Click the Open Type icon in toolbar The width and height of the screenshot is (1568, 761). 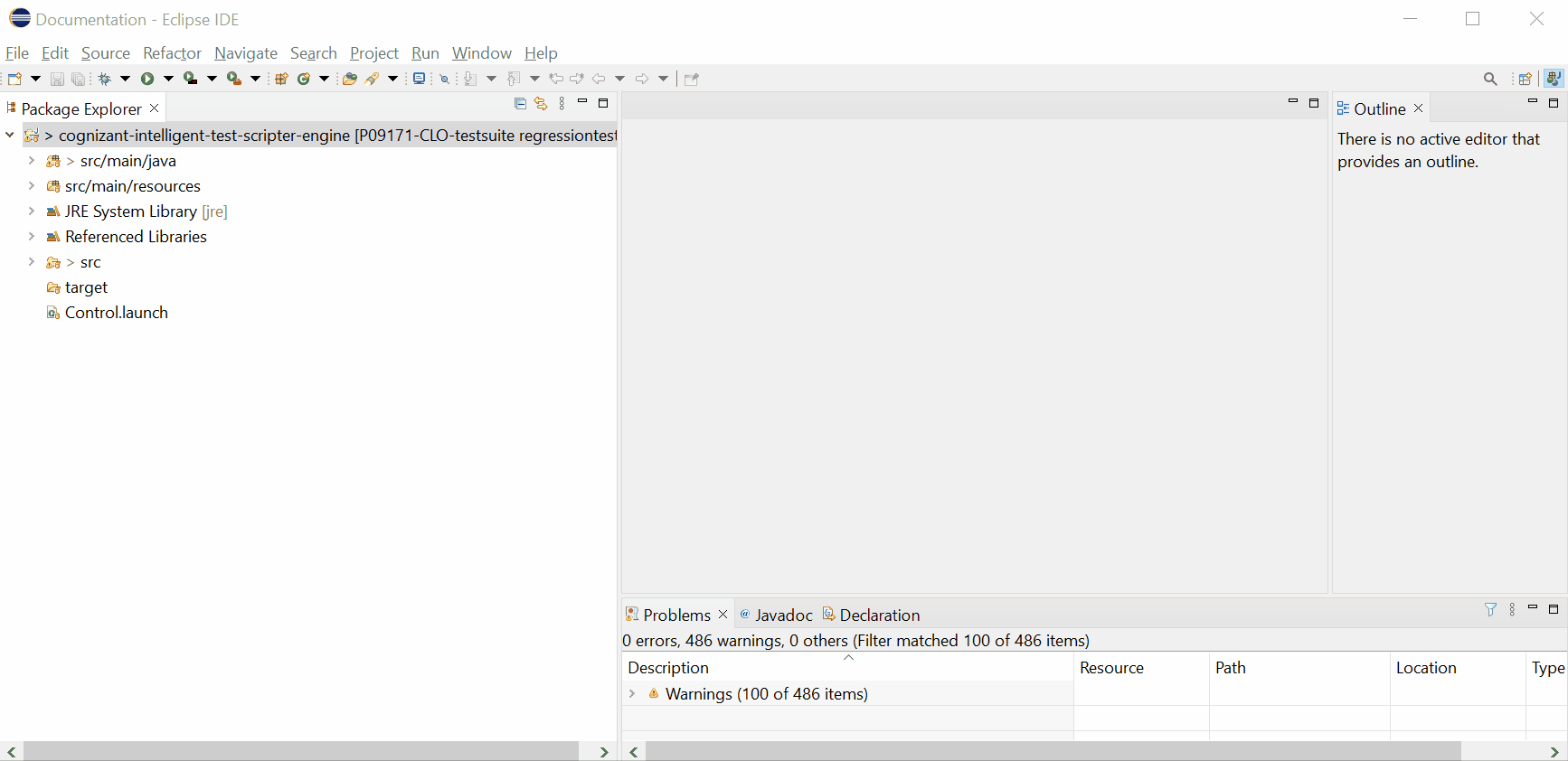(349, 79)
